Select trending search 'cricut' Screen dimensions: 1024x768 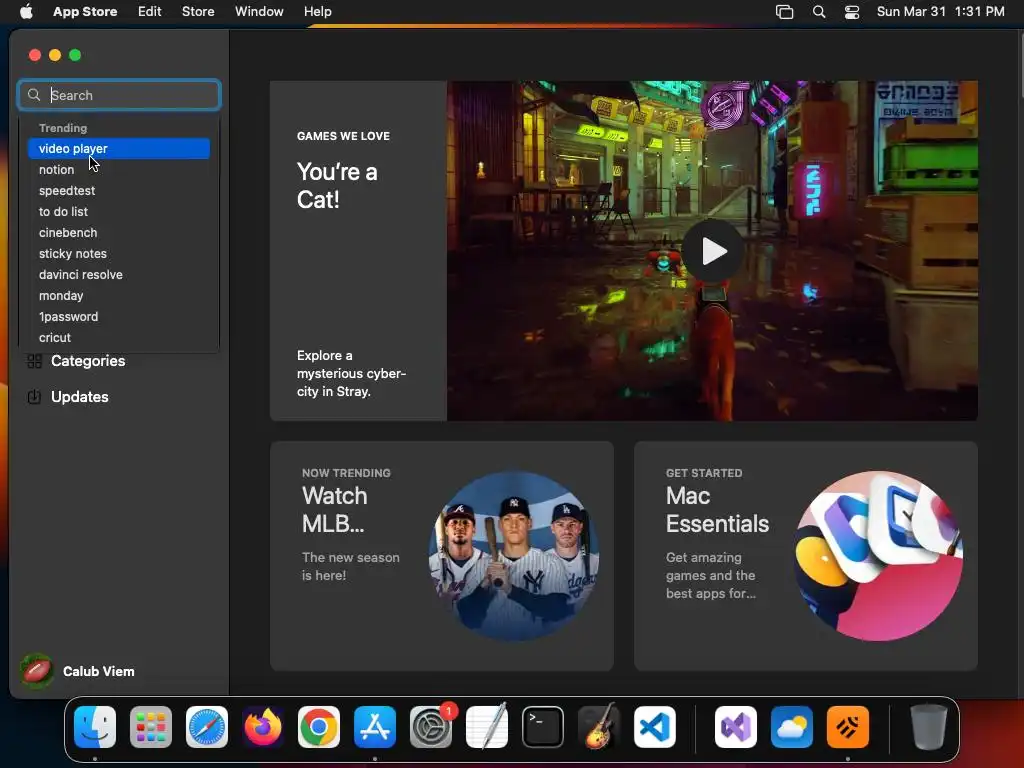click(119, 338)
